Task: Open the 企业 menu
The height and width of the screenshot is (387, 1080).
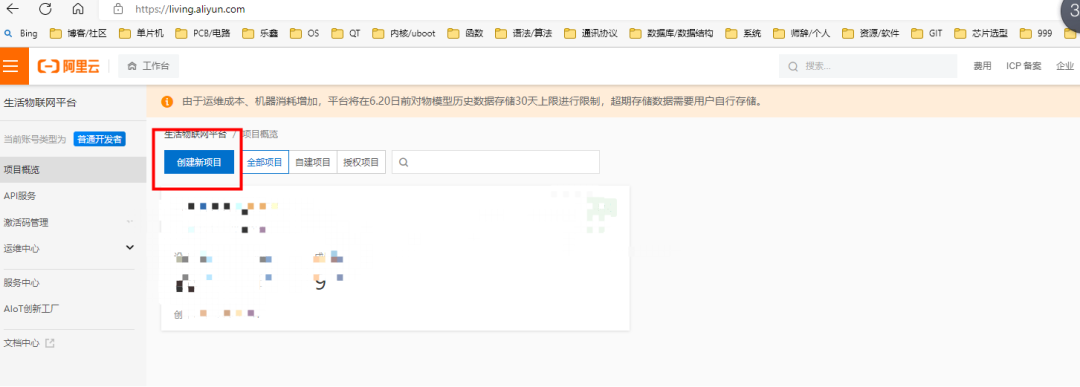Action: click(x=1065, y=66)
